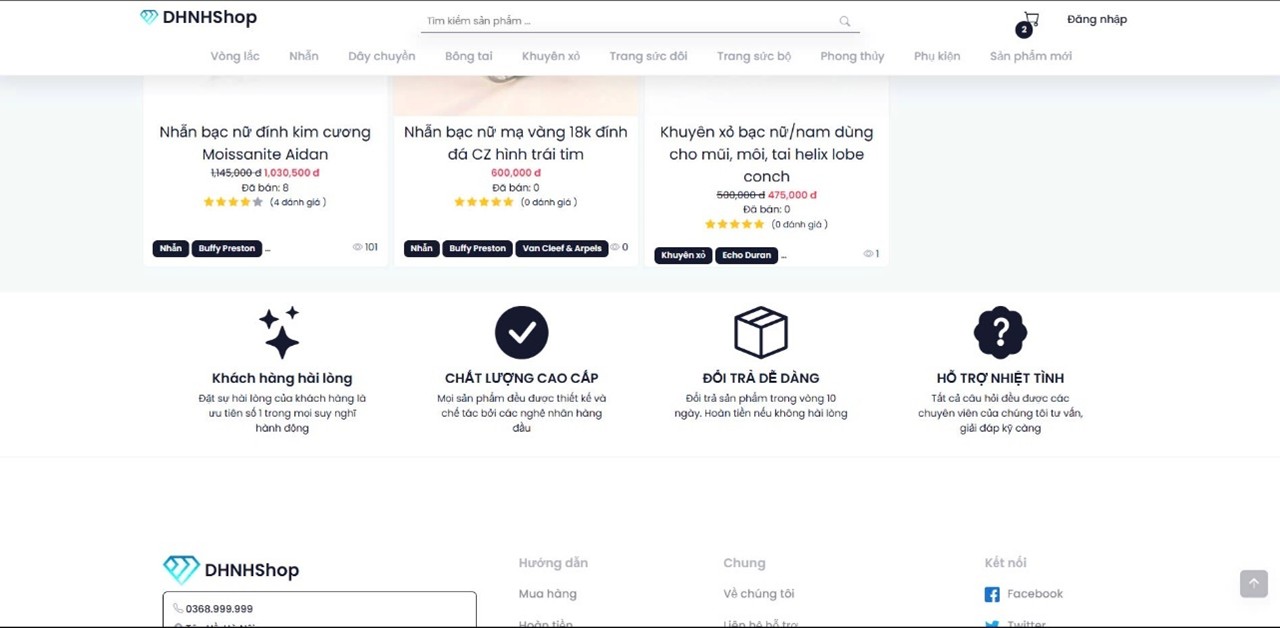Click the return box icon
This screenshot has height=628, width=1280.
point(761,332)
